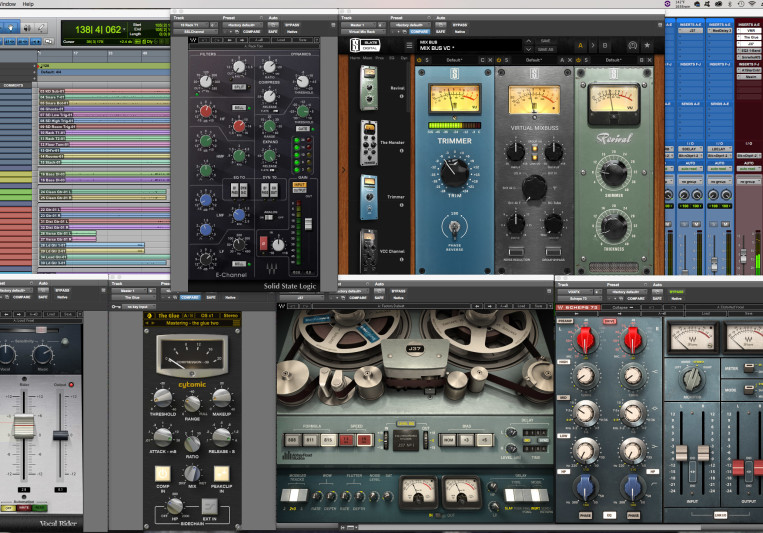
Task: Click the Scheps 73 left input fader
Action: pyautogui.click(x=681, y=453)
